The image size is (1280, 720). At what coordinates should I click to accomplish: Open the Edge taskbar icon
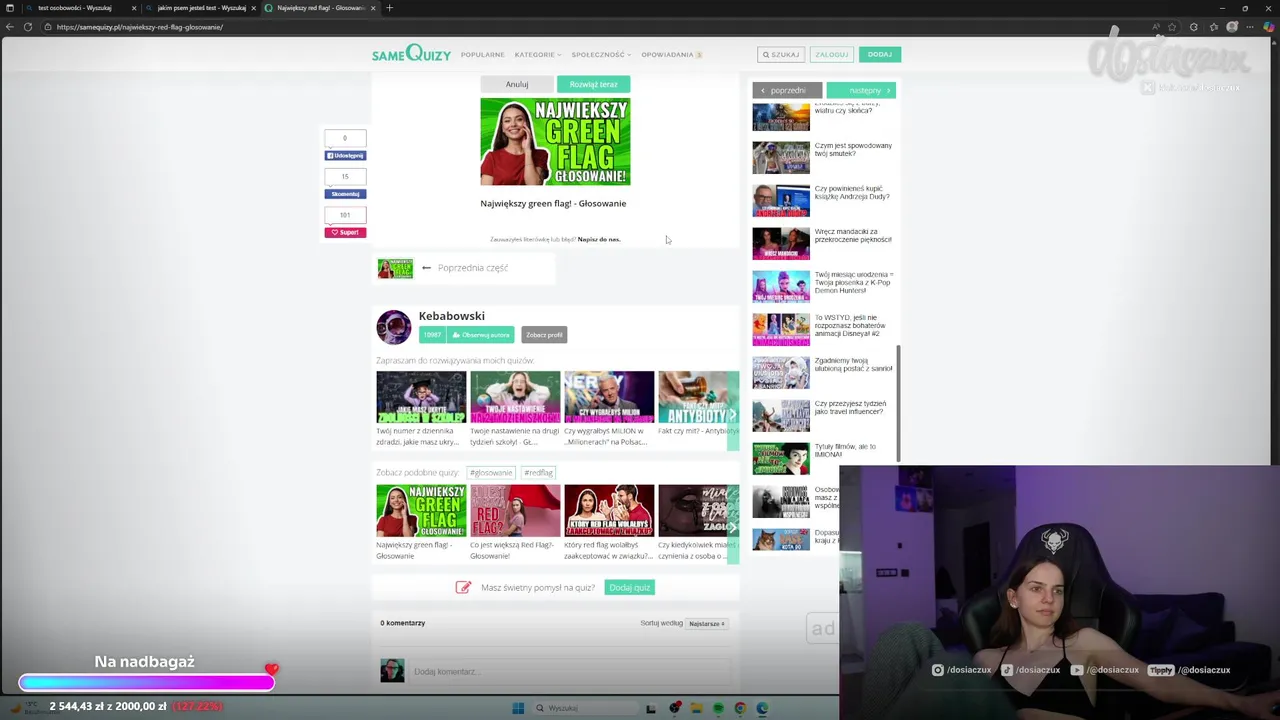[762, 708]
